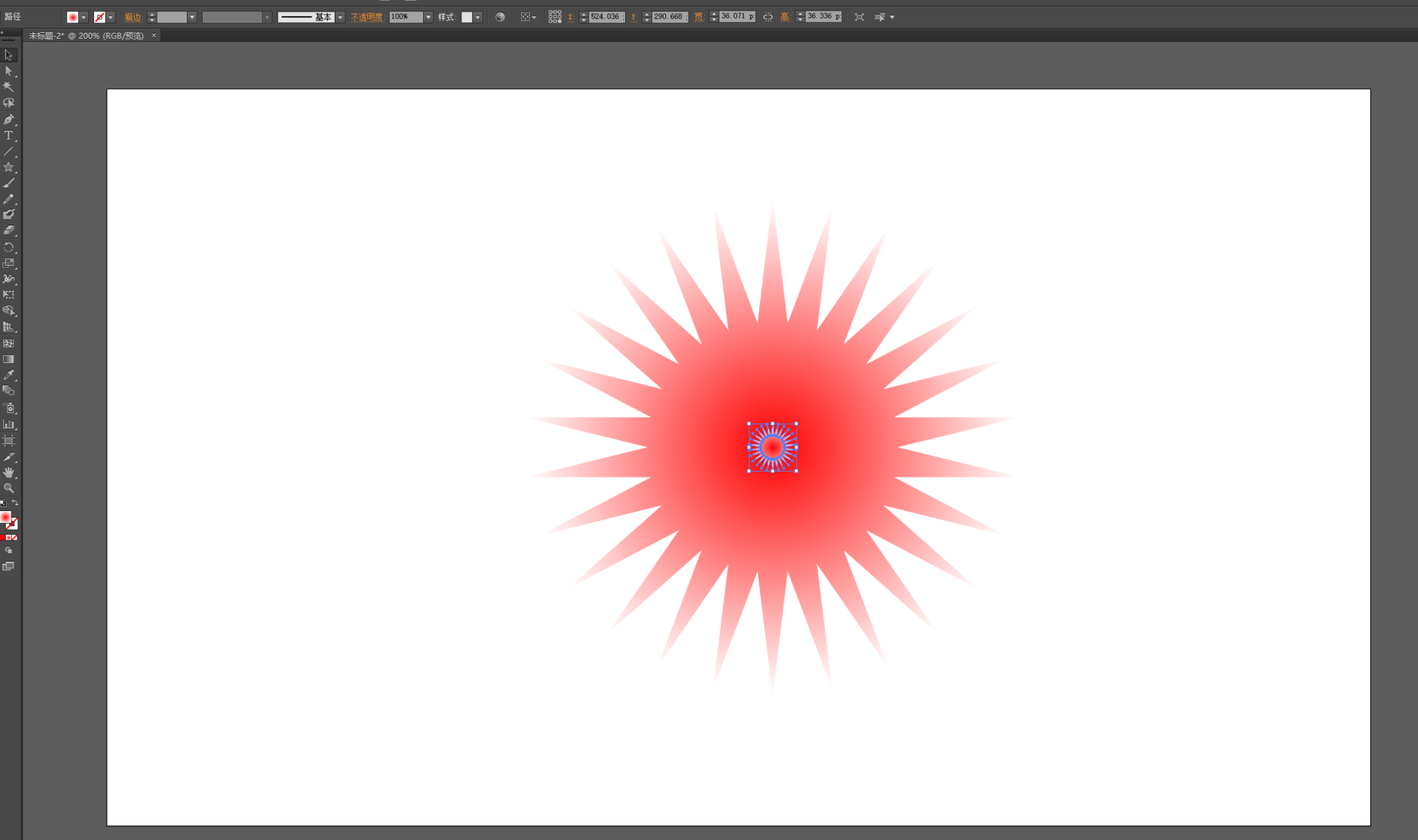
Task: Click the X coordinate input field
Action: tap(605, 17)
